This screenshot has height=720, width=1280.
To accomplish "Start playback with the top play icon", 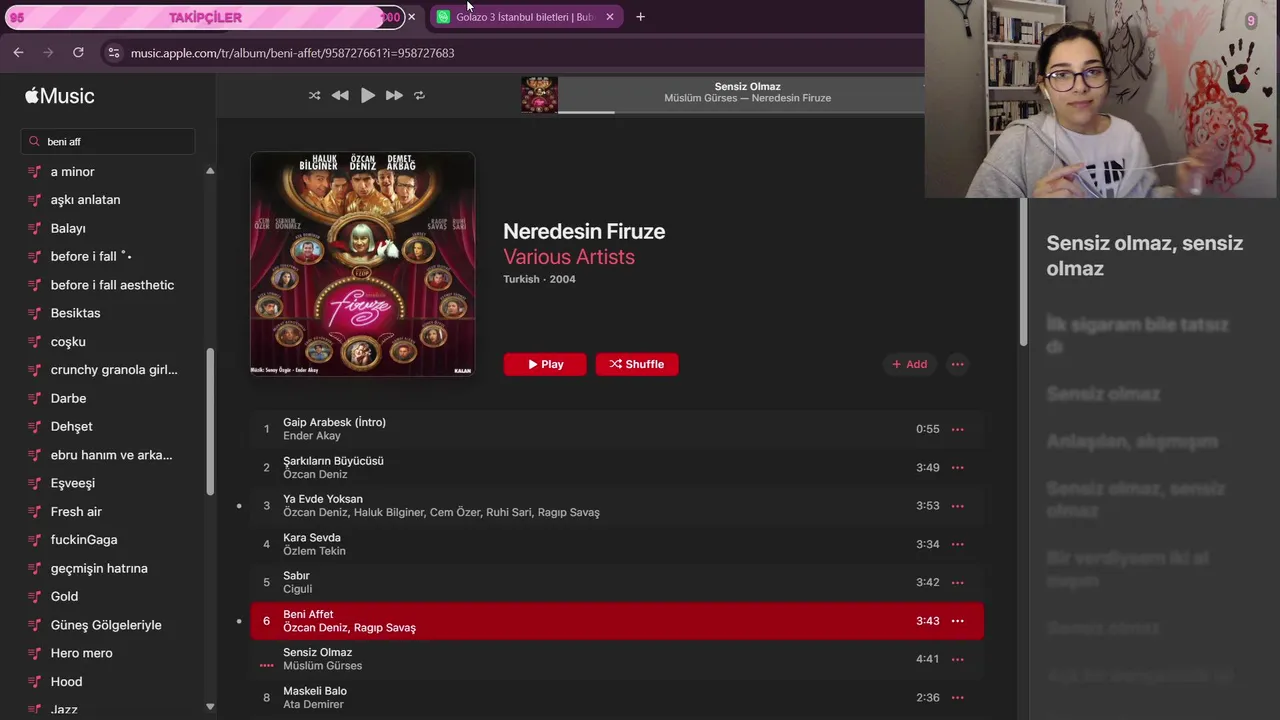I will point(367,95).
